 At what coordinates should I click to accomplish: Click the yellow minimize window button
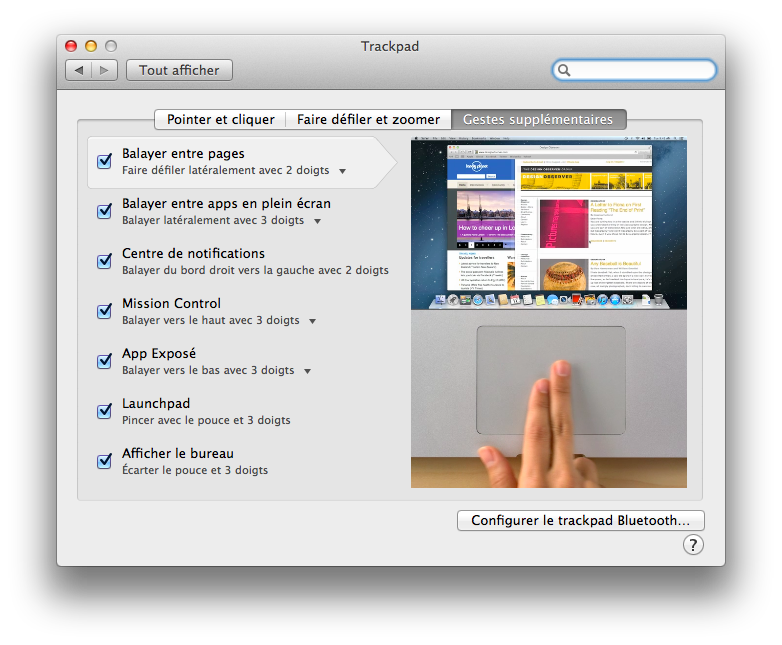(91, 46)
